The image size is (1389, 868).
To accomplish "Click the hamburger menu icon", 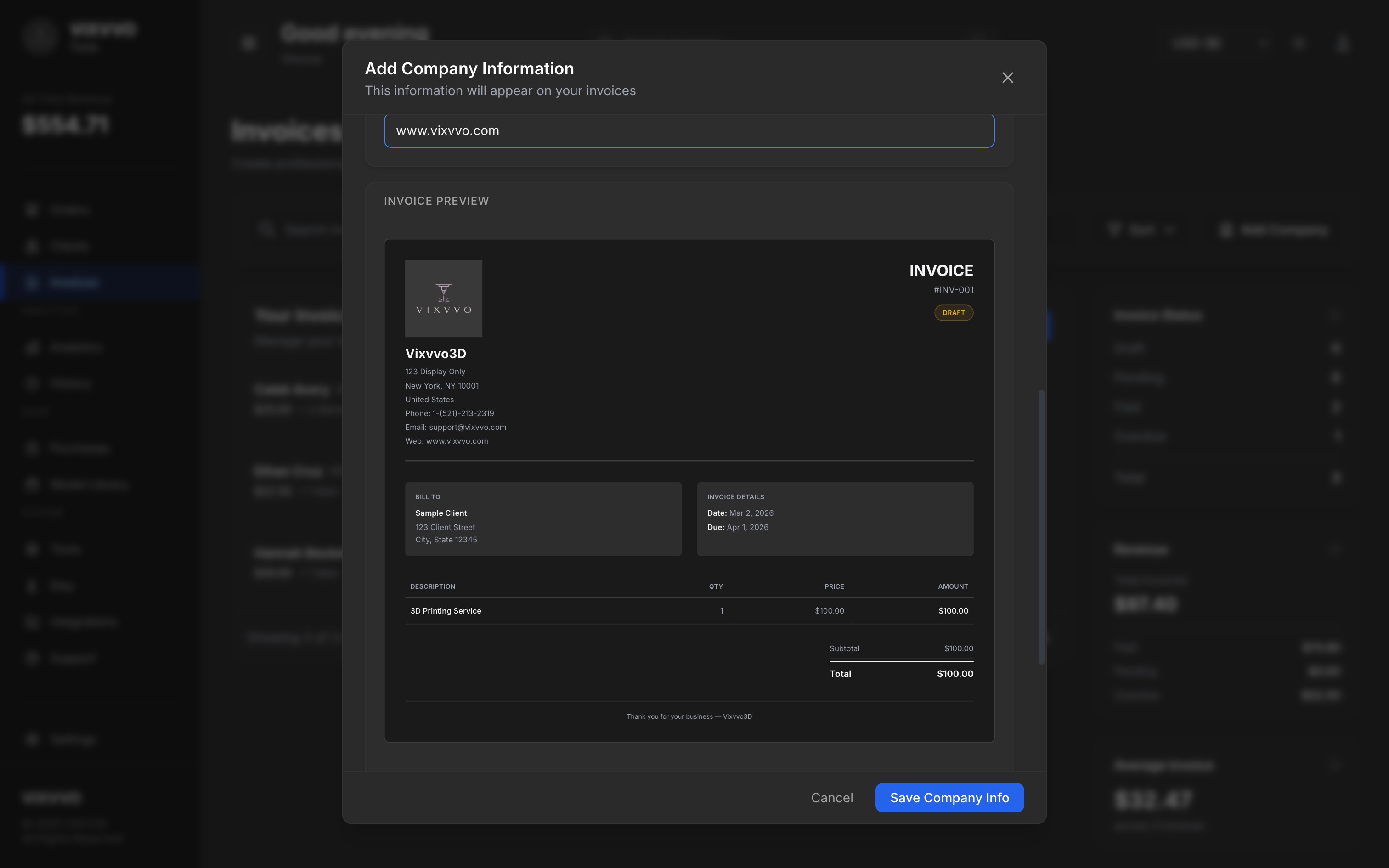I will pyautogui.click(x=248, y=43).
